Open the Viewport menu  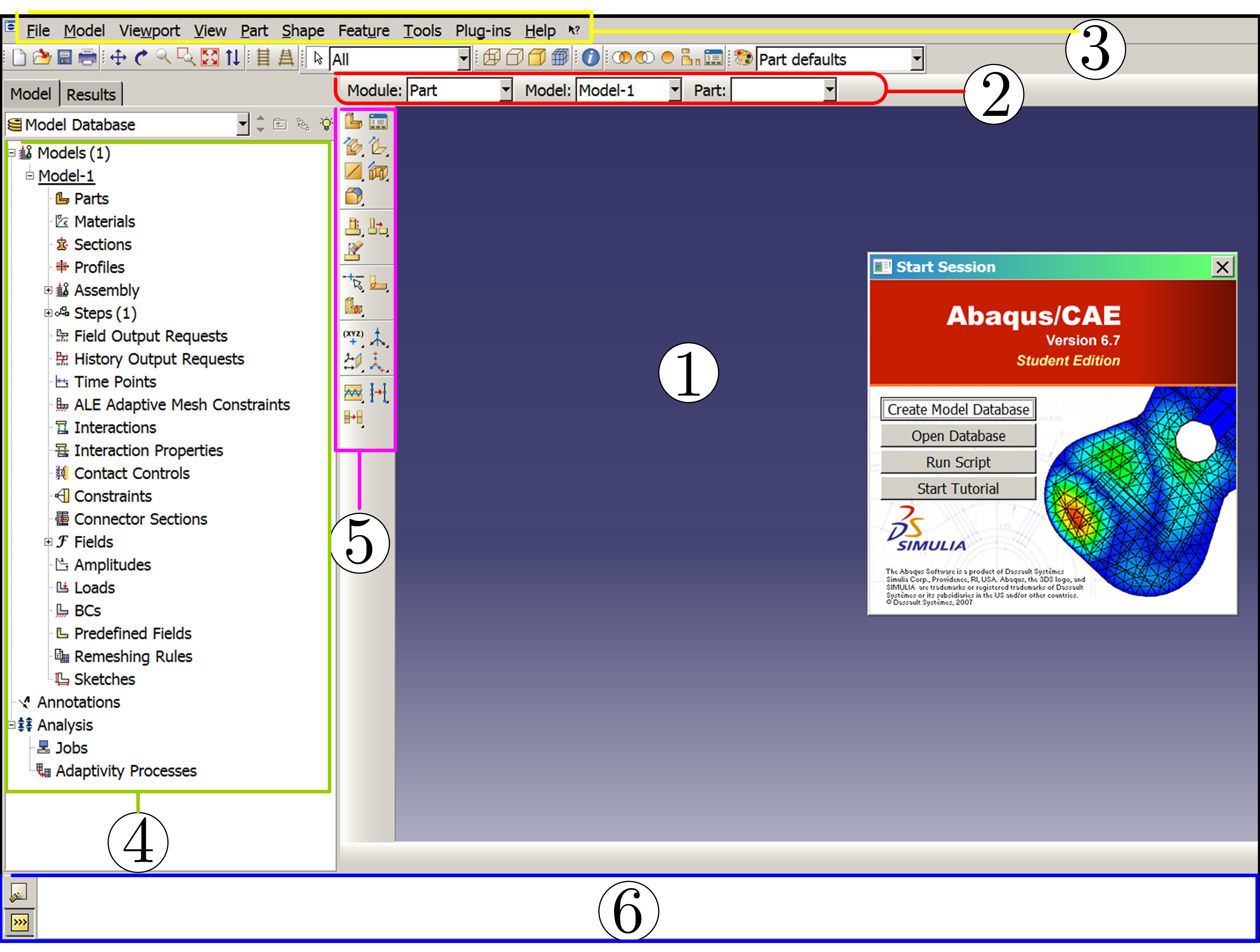point(149,30)
